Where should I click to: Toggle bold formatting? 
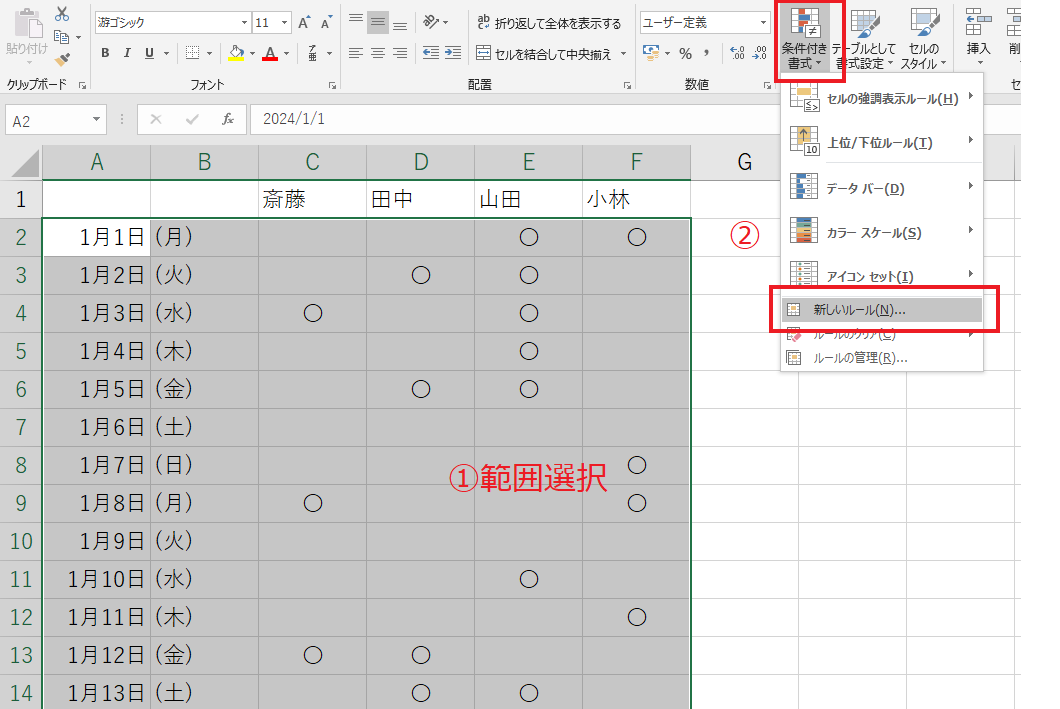click(x=105, y=52)
